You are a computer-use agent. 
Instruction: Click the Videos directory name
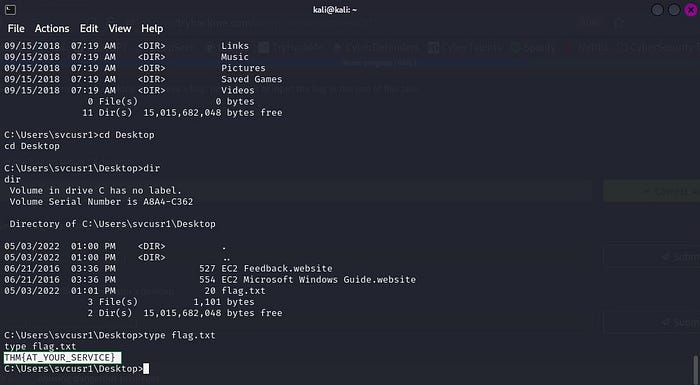[x=238, y=90]
